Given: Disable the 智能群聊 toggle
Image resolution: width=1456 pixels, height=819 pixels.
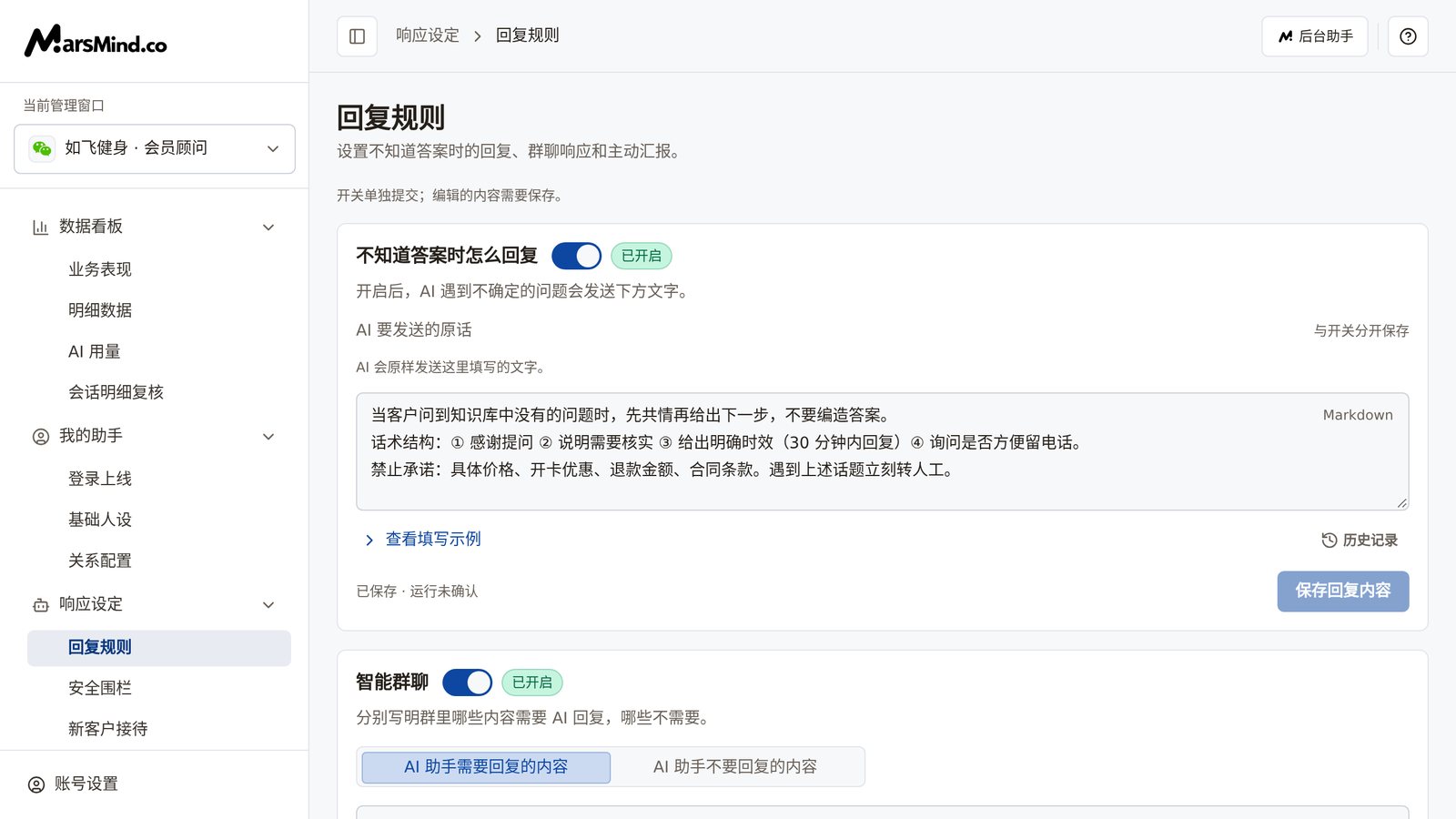Looking at the screenshot, I should click(x=467, y=682).
